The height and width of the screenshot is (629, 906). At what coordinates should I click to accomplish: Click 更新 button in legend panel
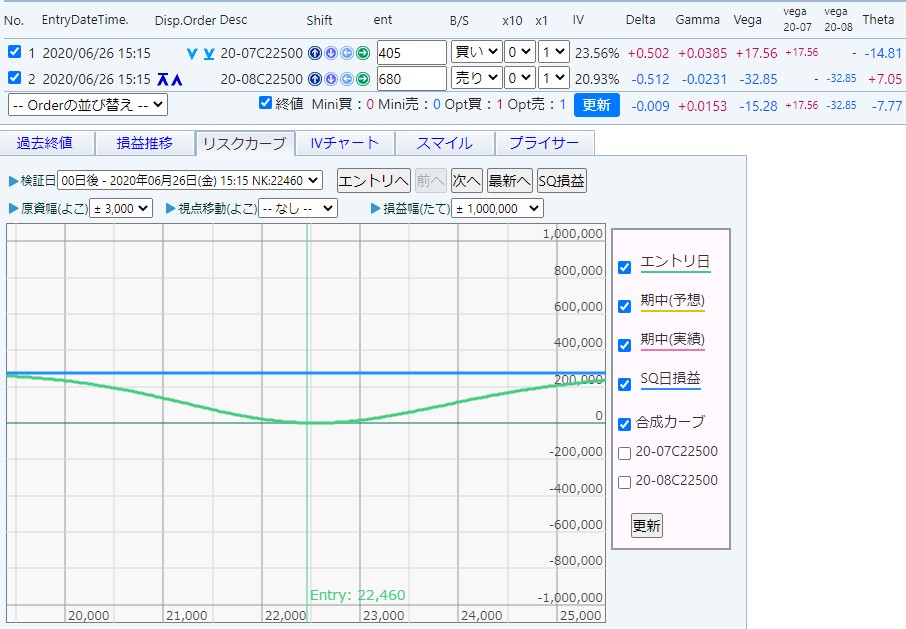click(x=647, y=526)
